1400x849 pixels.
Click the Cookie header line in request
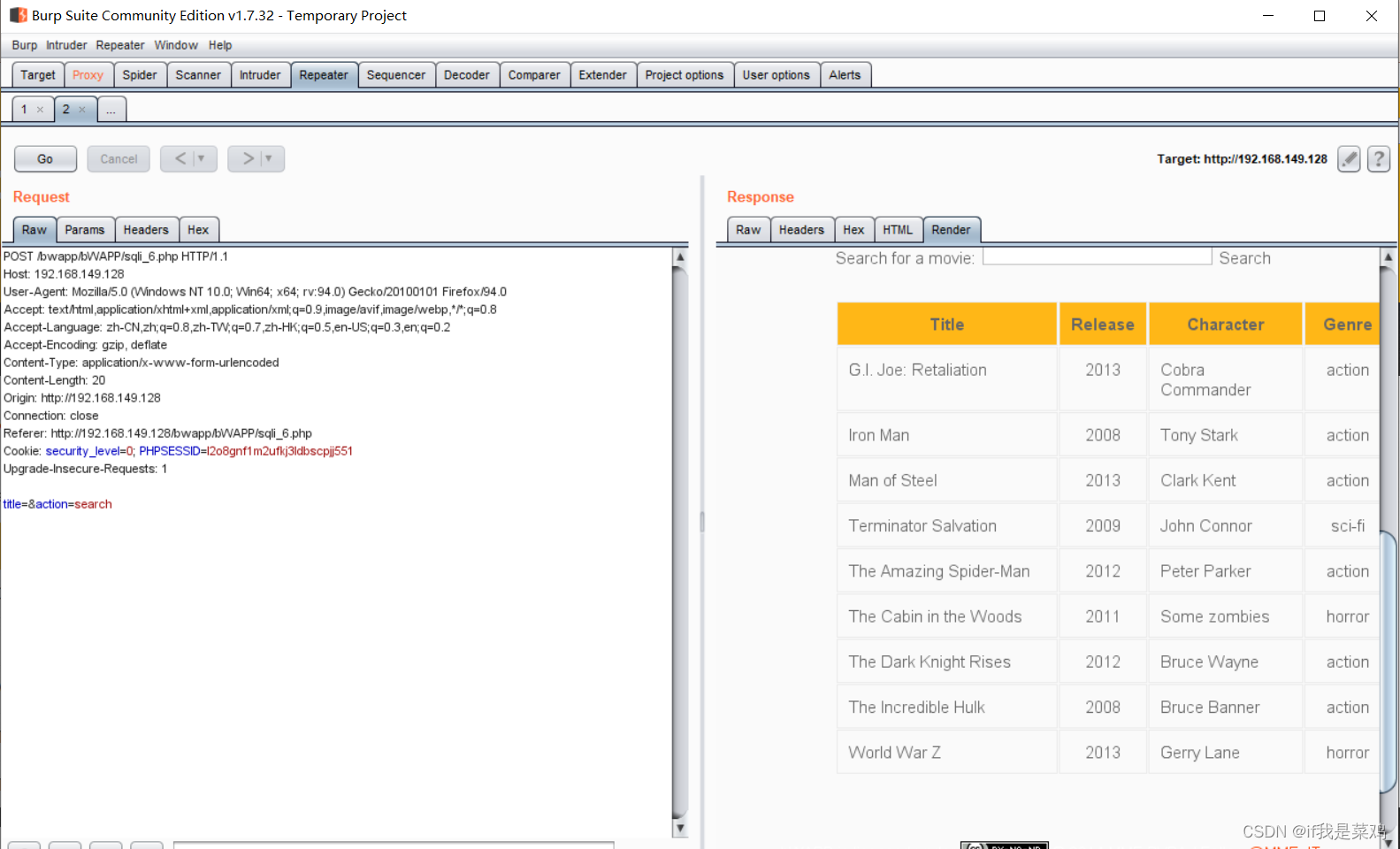pos(178,451)
